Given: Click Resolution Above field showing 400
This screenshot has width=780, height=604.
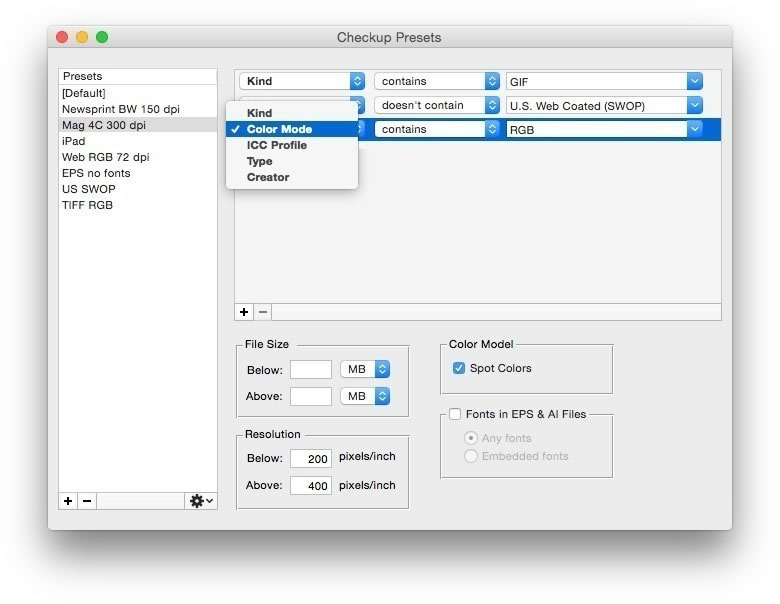Looking at the screenshot, I should 311,485.
